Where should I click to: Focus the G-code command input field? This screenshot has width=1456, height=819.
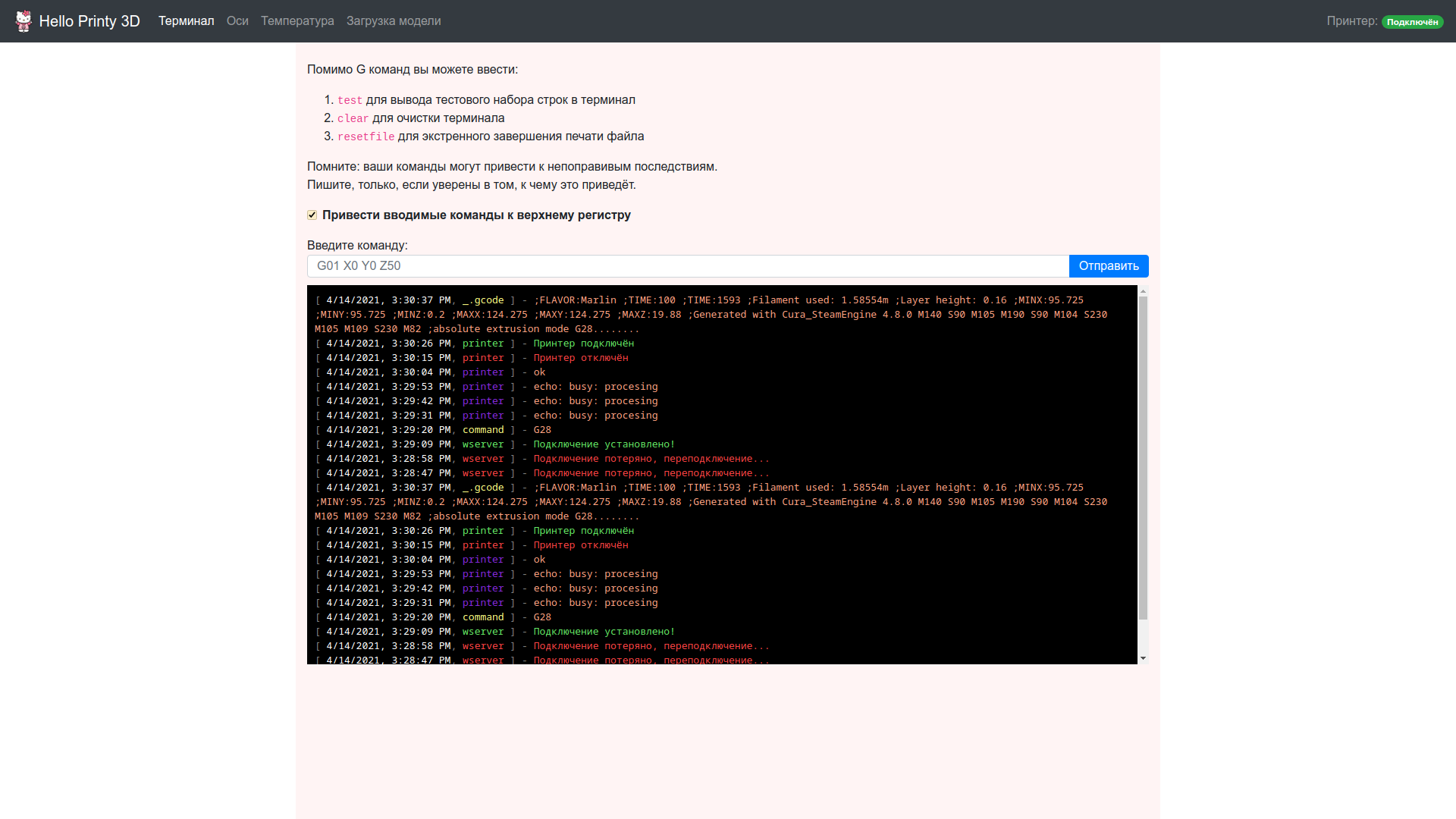687,266
